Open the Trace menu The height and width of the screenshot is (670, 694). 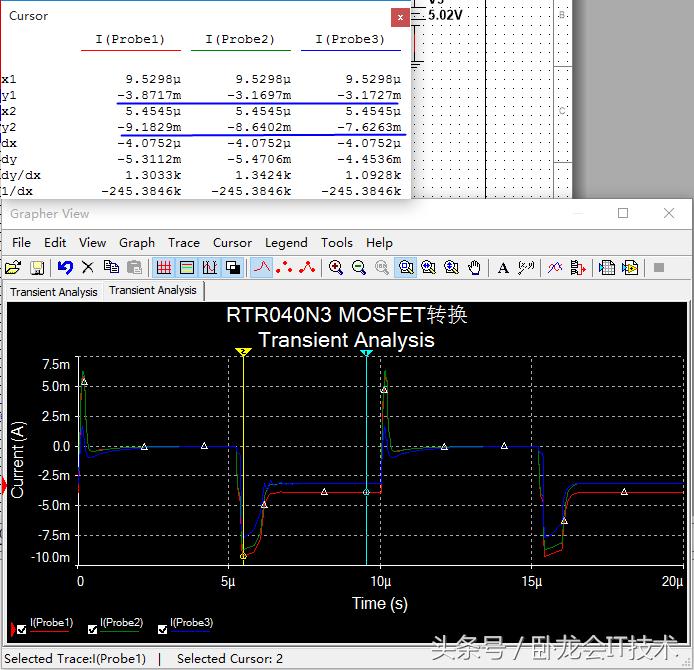tap(183, 242)
